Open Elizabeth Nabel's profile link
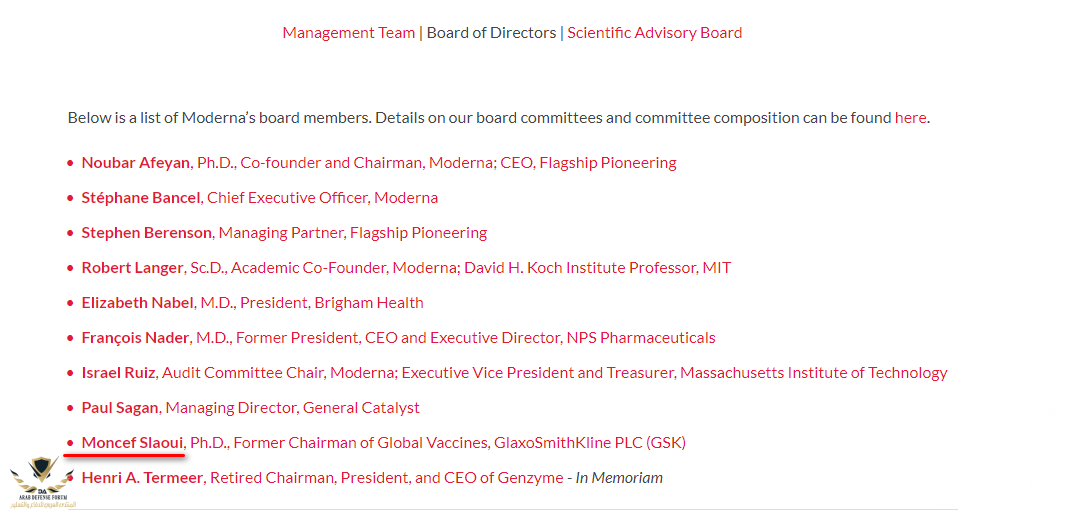Screen dimensions: 1071x510 pos(138,302)
